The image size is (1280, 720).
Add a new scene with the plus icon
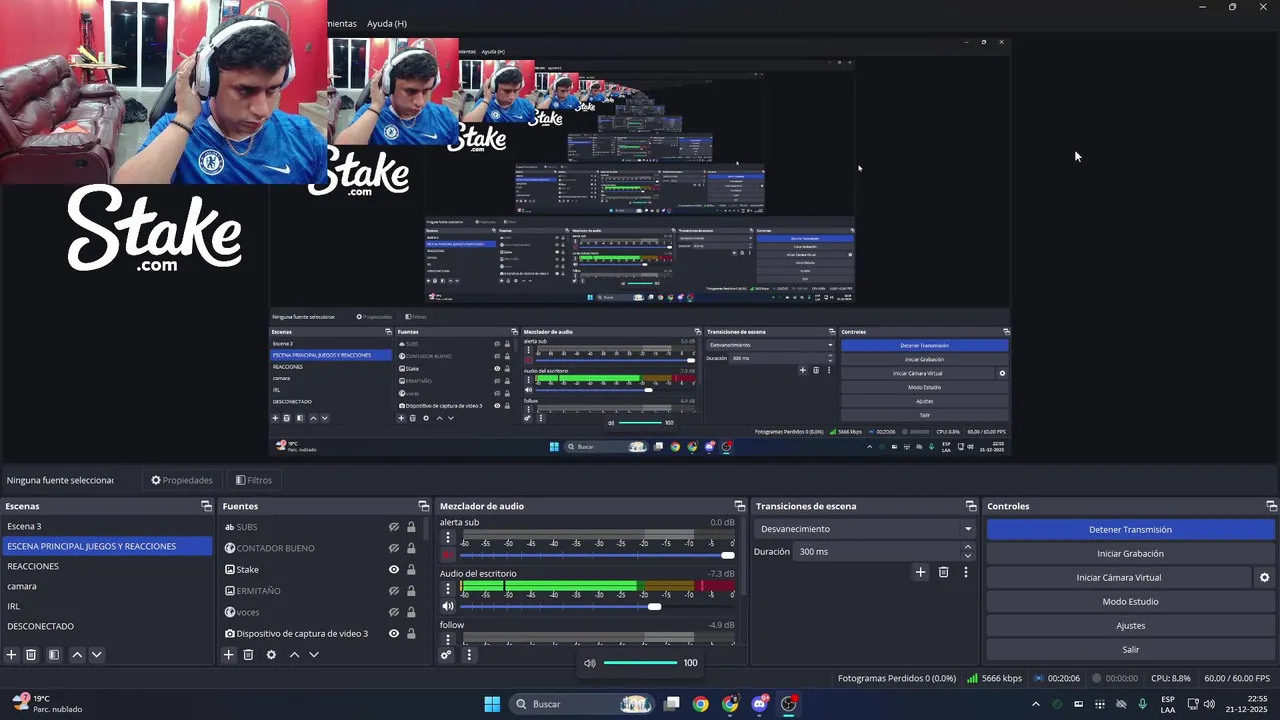point(12,655)
